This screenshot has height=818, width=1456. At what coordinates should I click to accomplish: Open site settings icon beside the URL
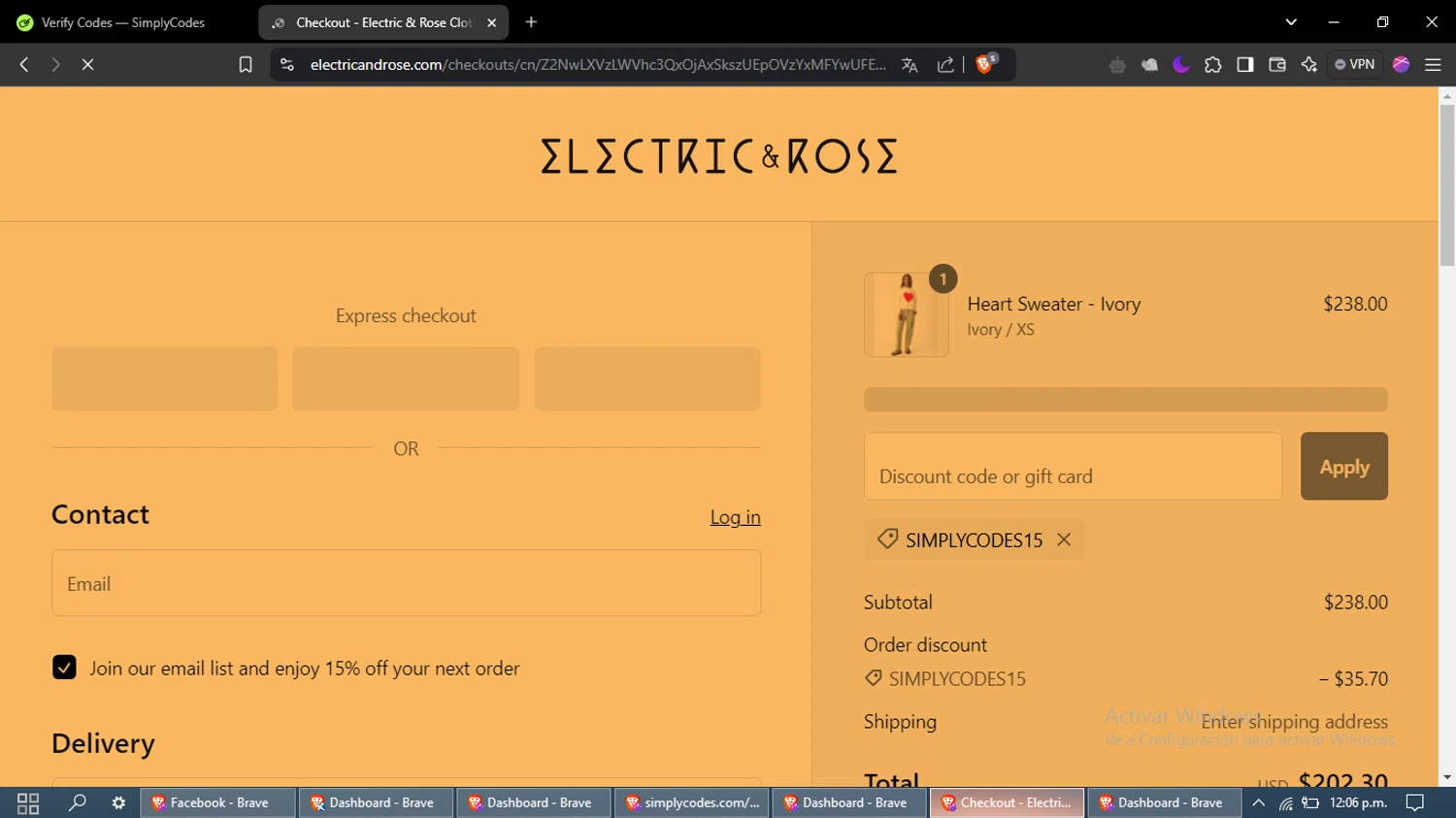click(286, 64)
